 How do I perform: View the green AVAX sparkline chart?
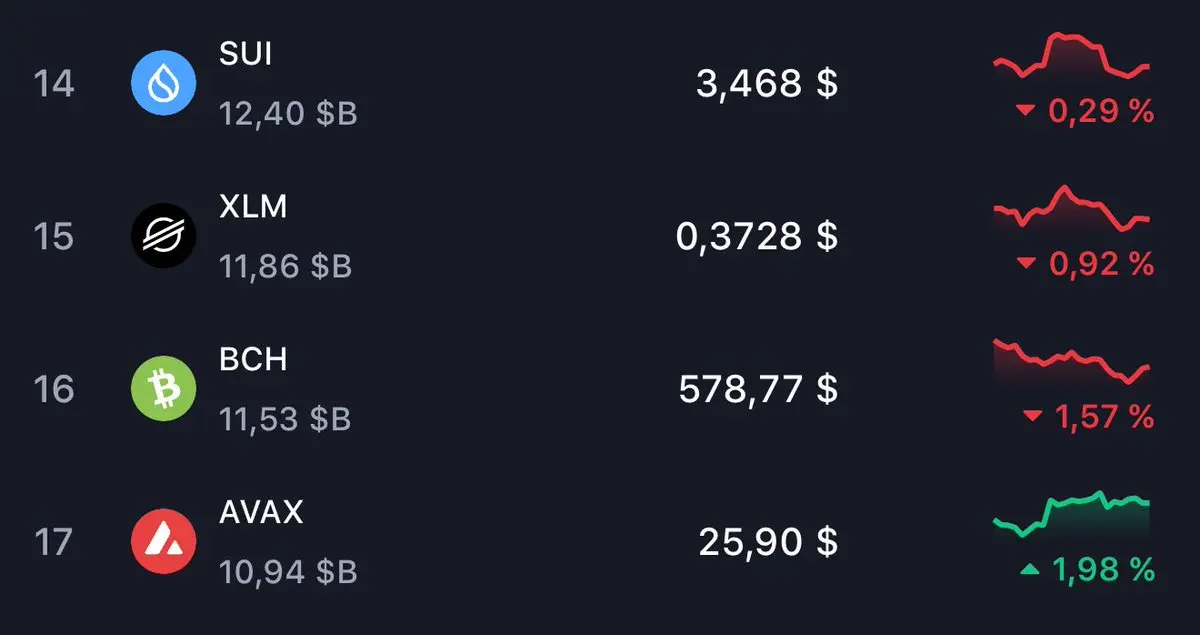(x=1072, y=514)
